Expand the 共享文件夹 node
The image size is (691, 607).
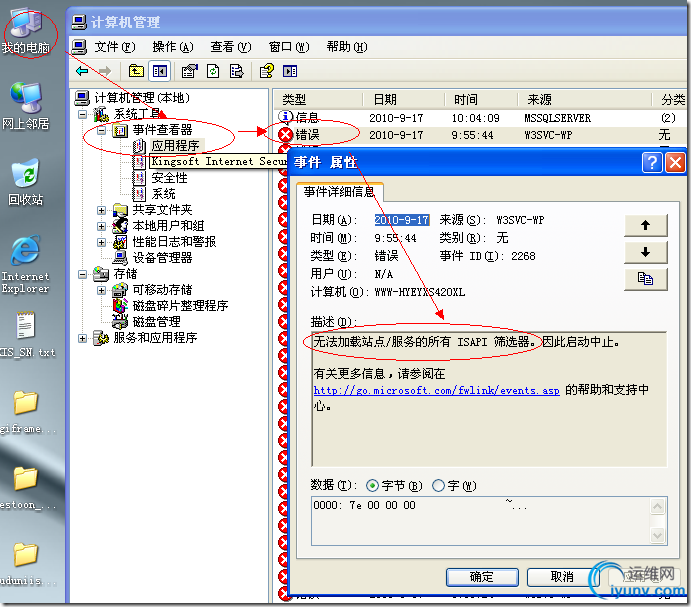pos(101,210)
